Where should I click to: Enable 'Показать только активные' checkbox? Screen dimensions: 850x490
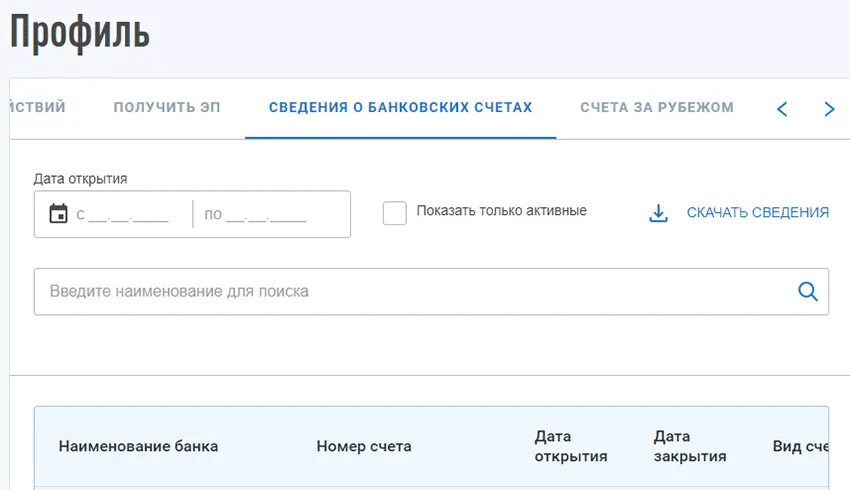(x=395, y=213)
